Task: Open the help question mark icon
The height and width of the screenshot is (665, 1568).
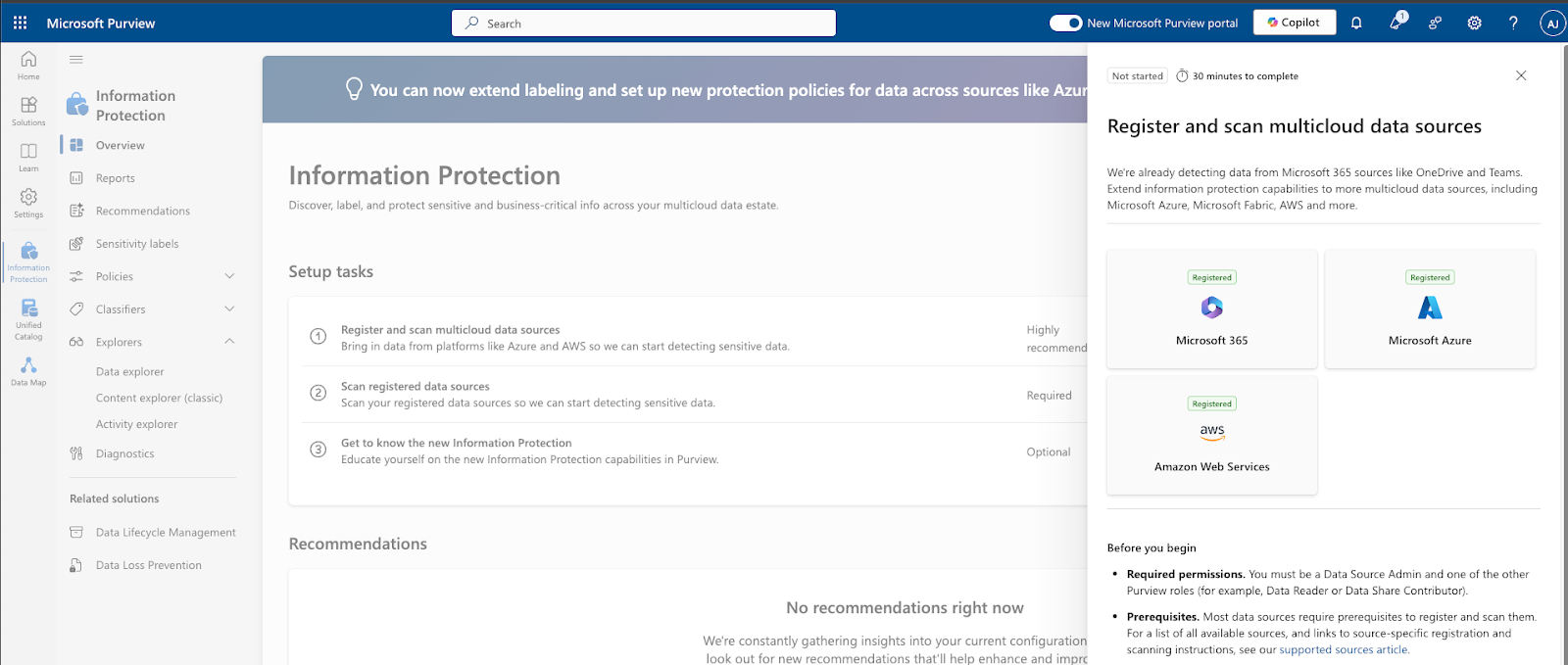Action: coord(1513,23)
